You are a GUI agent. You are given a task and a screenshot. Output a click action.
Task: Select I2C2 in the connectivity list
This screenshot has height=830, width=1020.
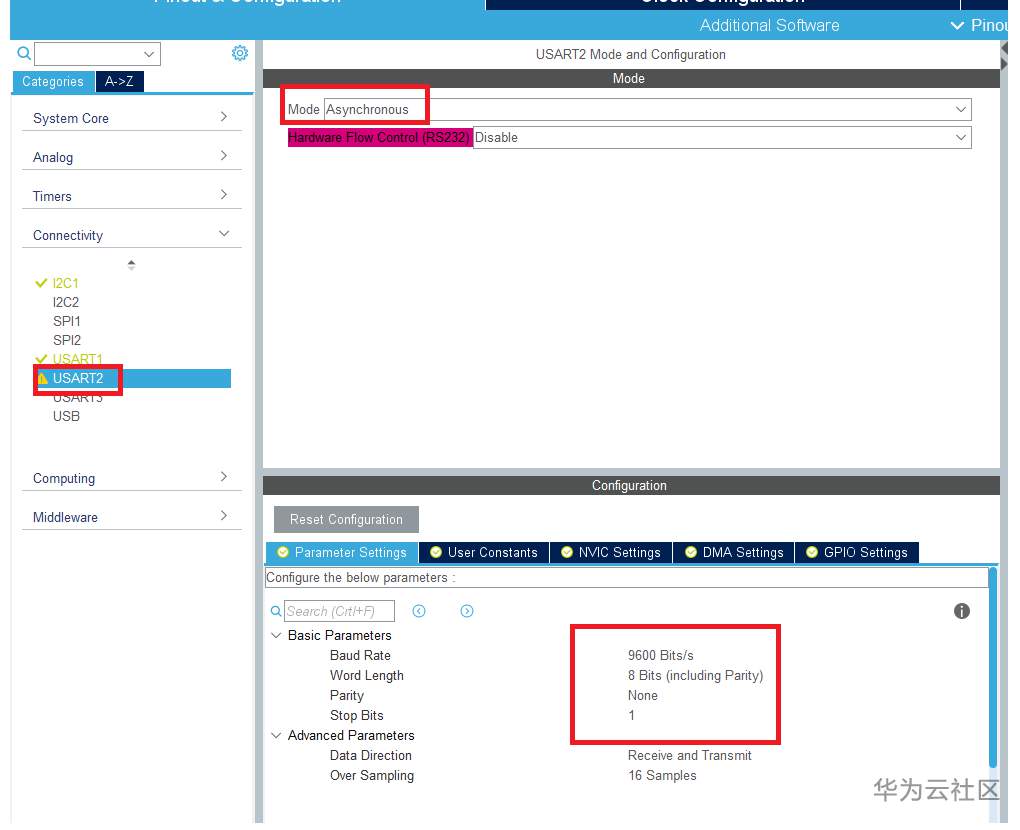(x=66, y=302)
